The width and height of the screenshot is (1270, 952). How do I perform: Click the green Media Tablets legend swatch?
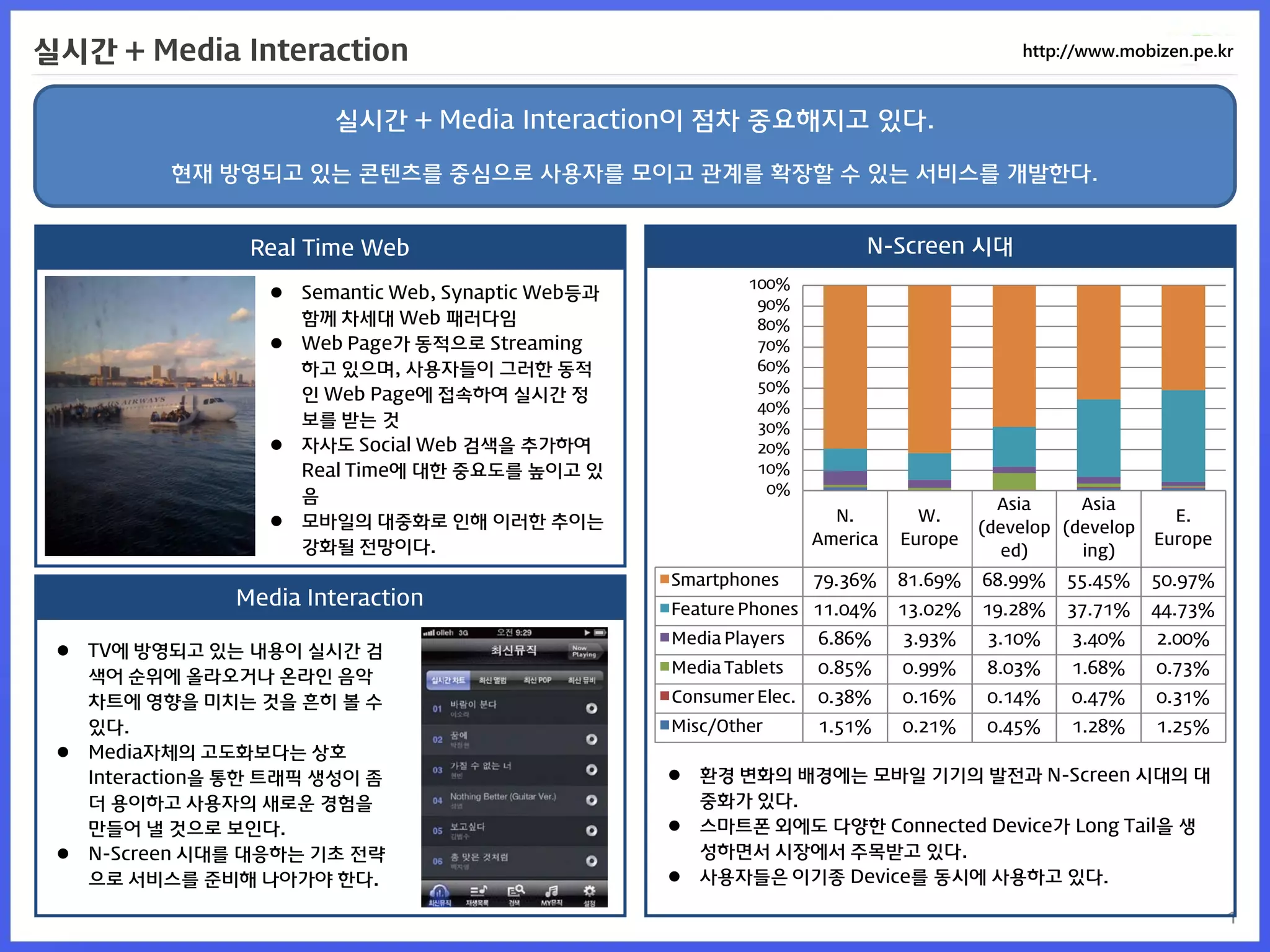665,667
